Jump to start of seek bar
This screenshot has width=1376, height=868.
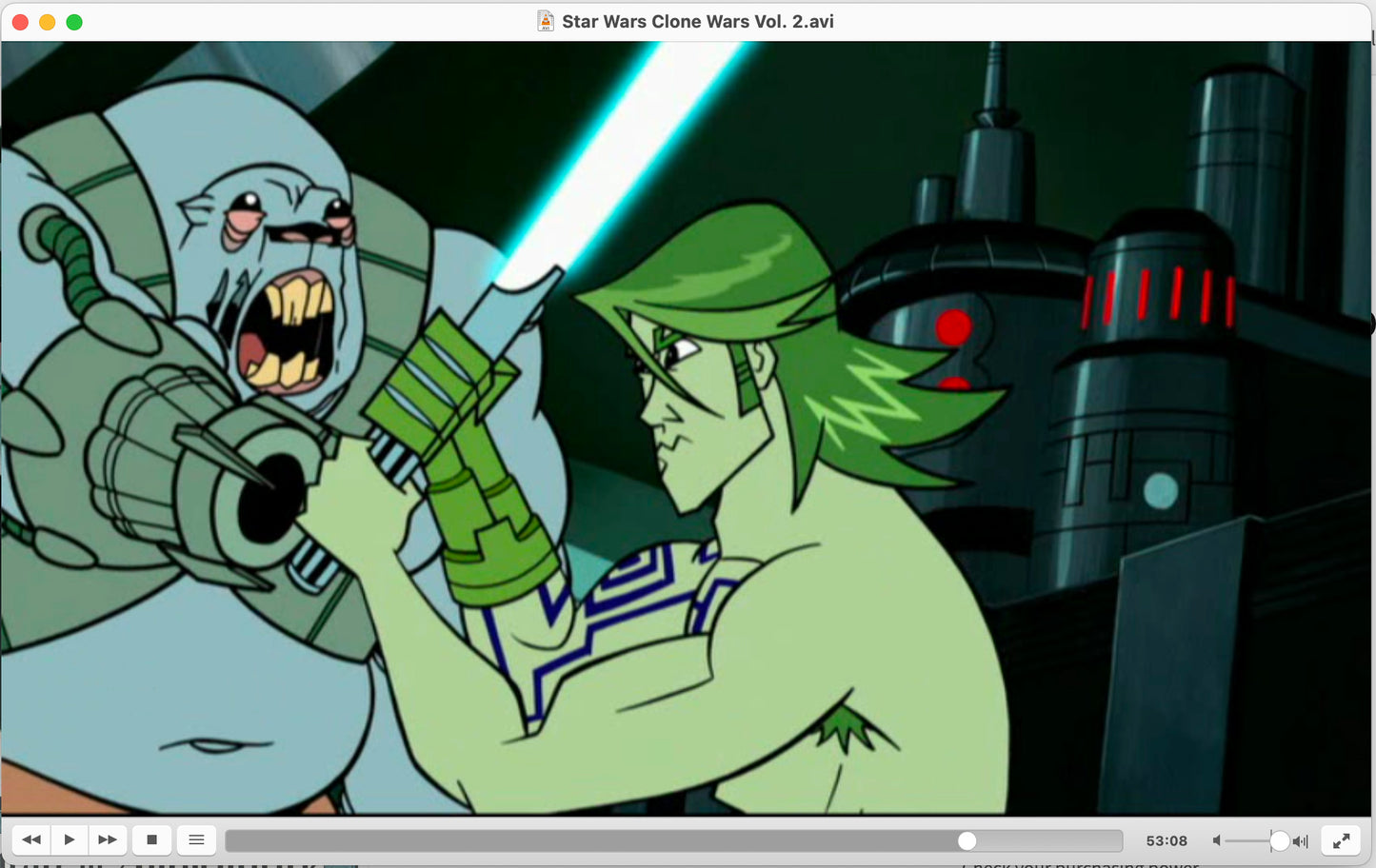point(229,840)
